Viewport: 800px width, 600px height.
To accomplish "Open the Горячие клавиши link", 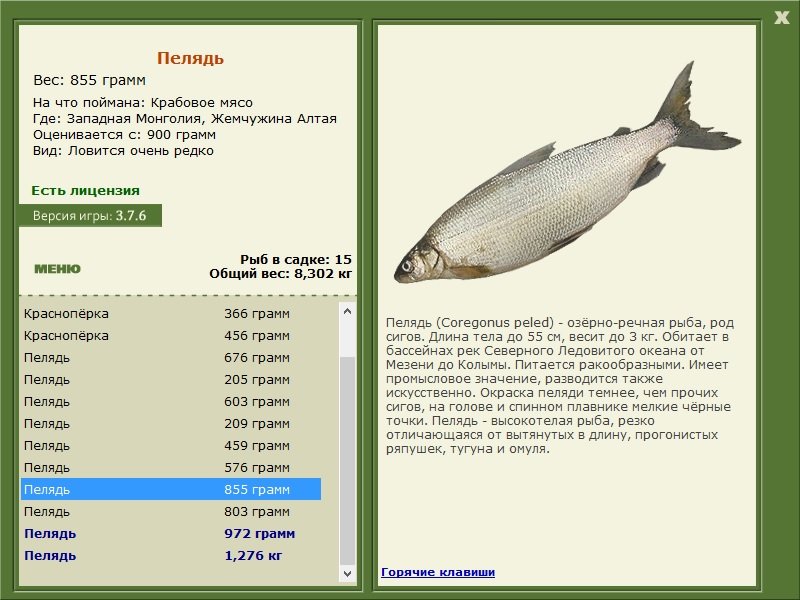I will pos(438,572).
